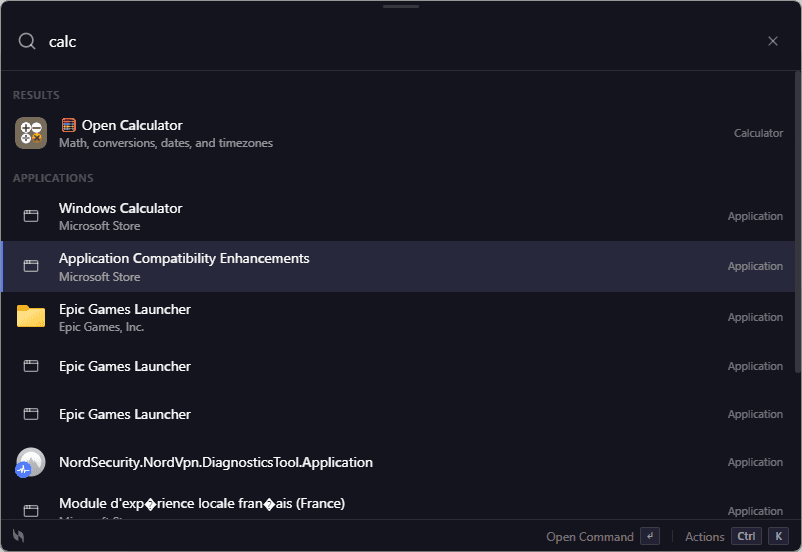This screenshot has height=552, width=802.
Task: Click the NordVPN diagnostics tool icon
Action: pos(30,462)
